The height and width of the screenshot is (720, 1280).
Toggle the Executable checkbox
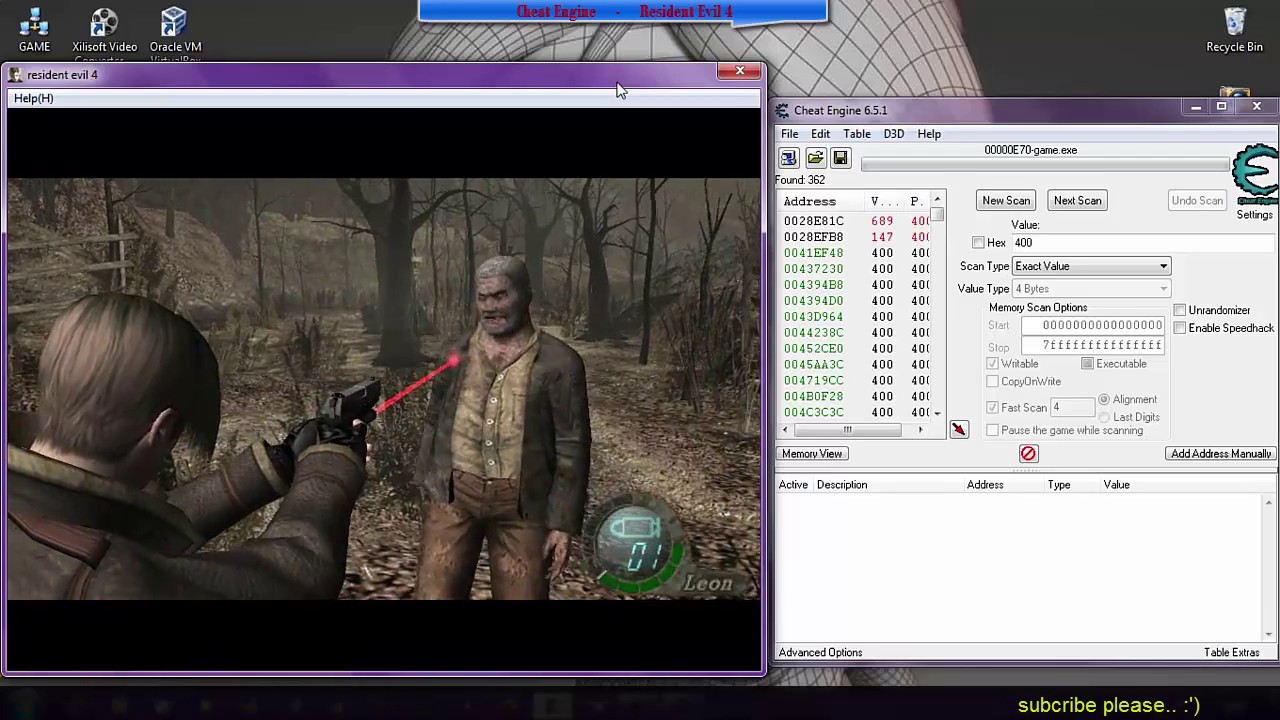(x=1087, y=364)
